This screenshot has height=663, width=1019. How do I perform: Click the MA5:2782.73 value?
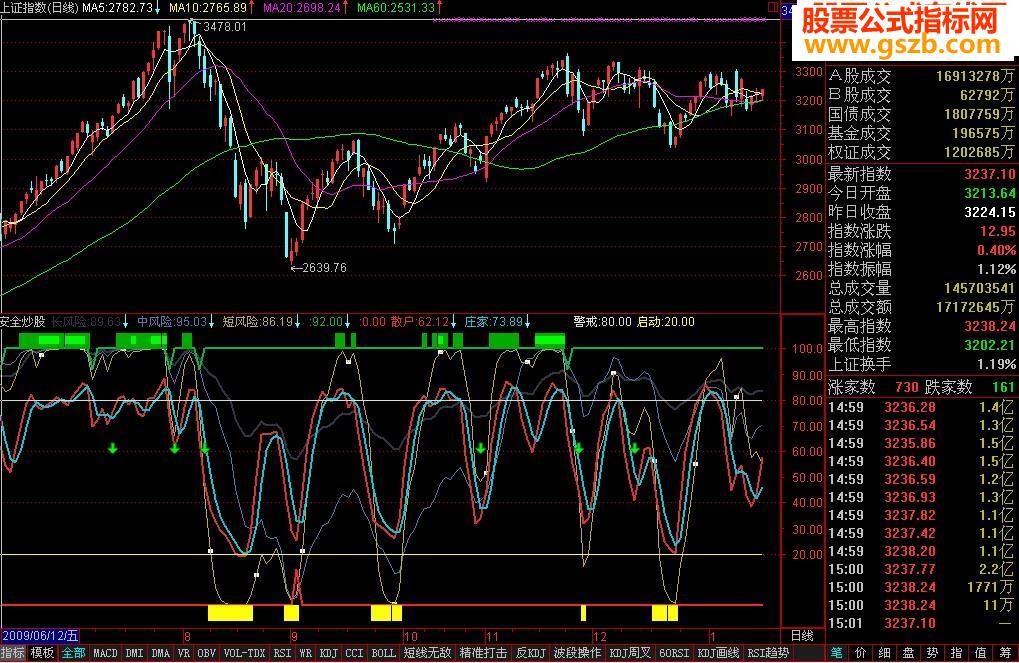(x=118, y=8)
